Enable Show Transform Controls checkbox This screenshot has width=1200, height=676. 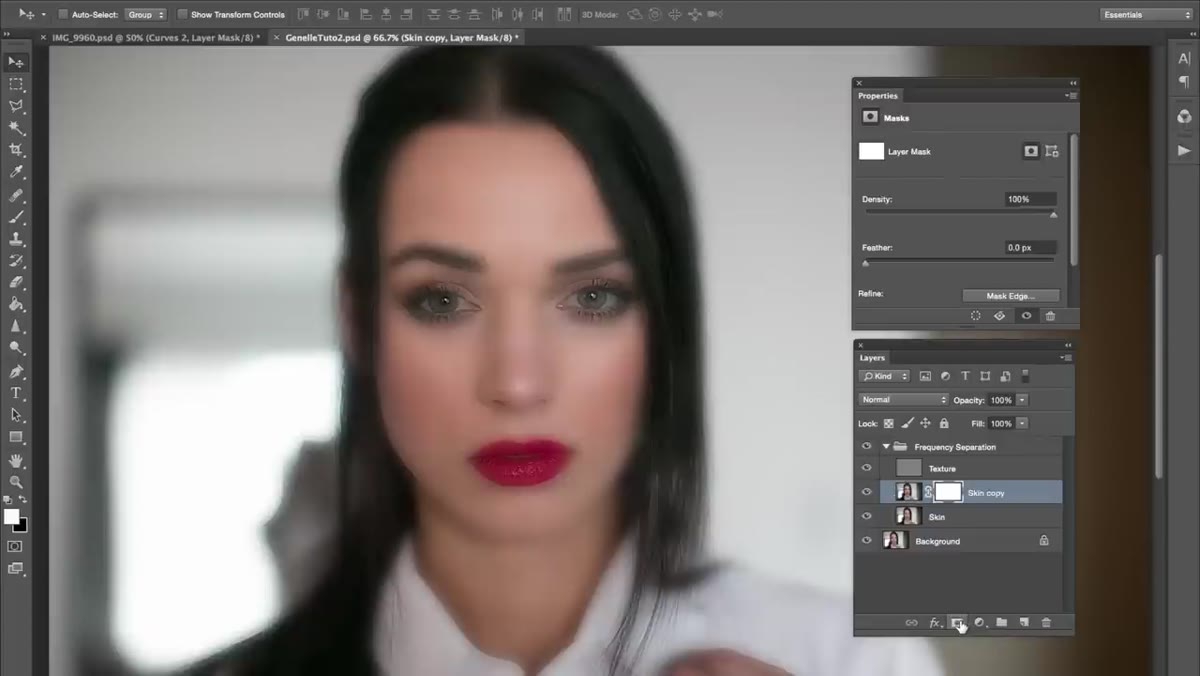[x=182, y=15]
